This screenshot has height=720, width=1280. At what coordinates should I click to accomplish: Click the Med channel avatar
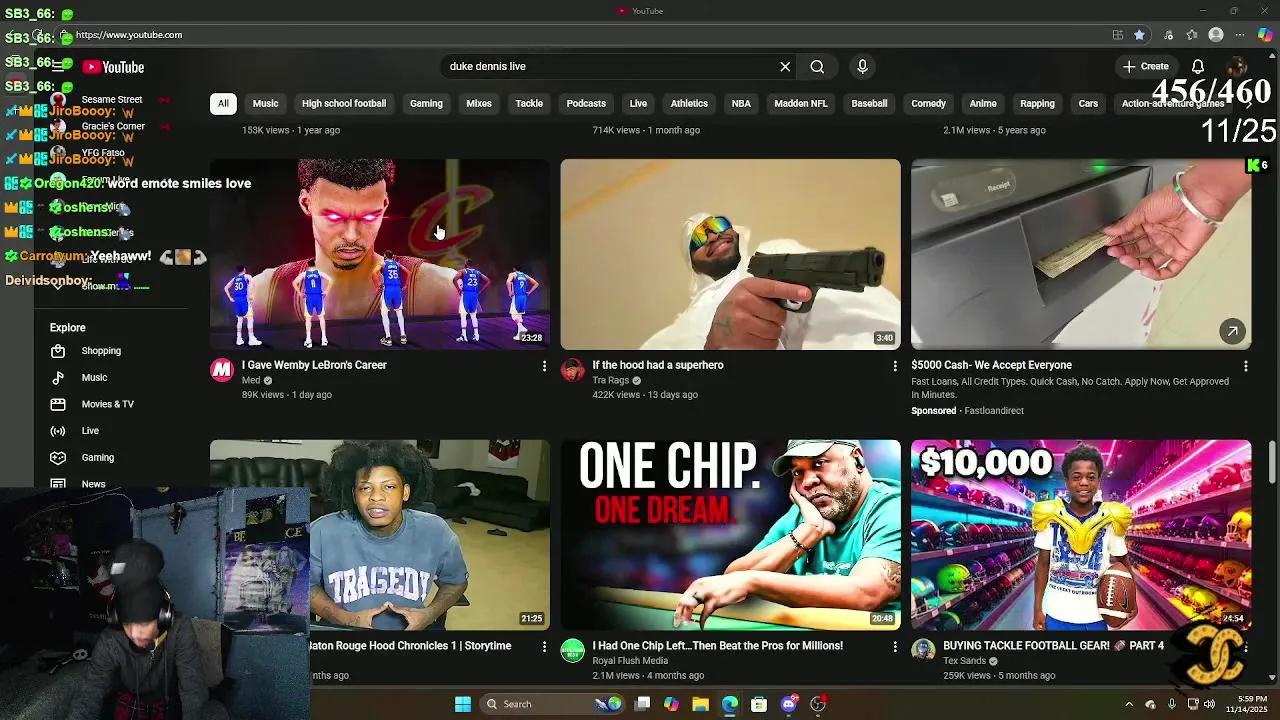[x=221, y=370]
